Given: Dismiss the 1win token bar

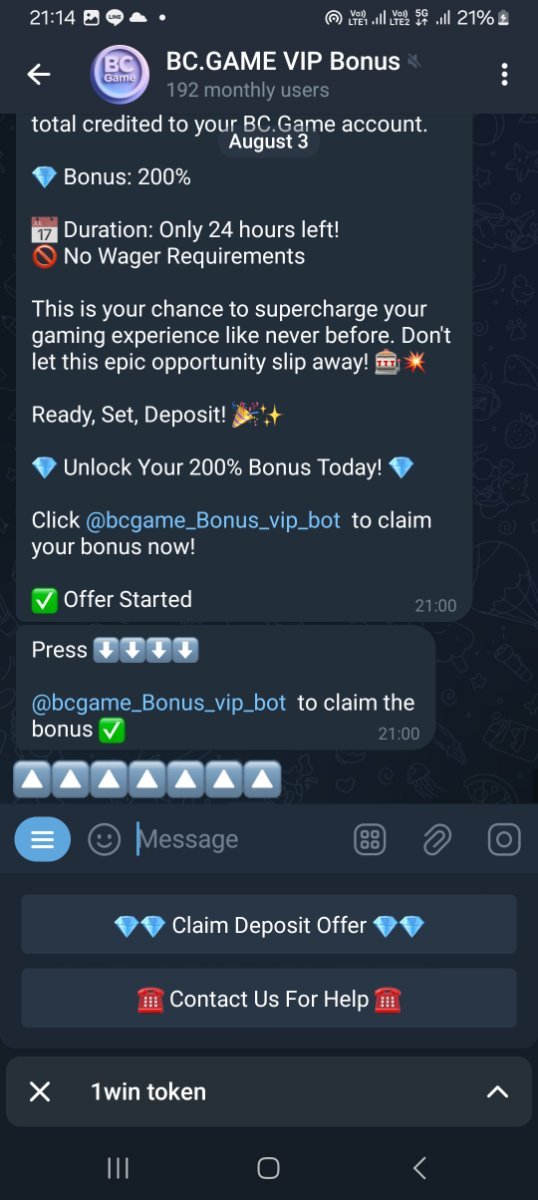Looking at the screenshot, I should [x=40, y=1092].
